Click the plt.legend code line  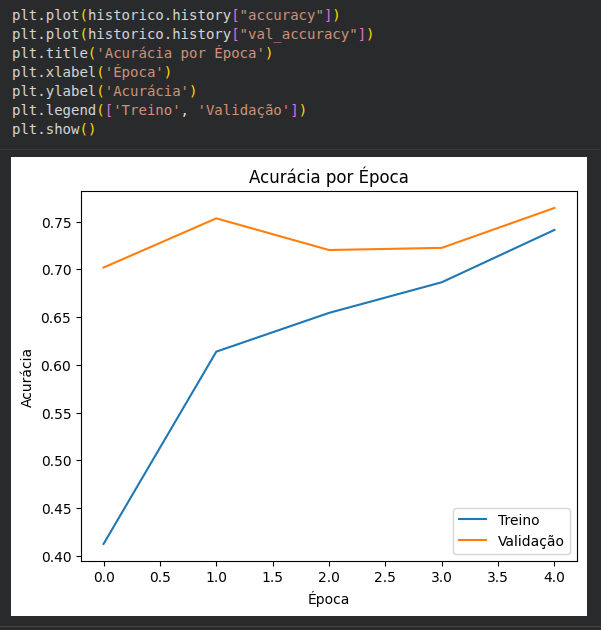click(x=159, y=110)
